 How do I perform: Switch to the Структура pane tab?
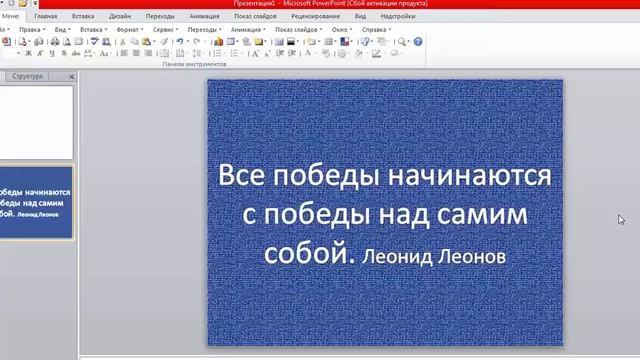click(27, 76)
